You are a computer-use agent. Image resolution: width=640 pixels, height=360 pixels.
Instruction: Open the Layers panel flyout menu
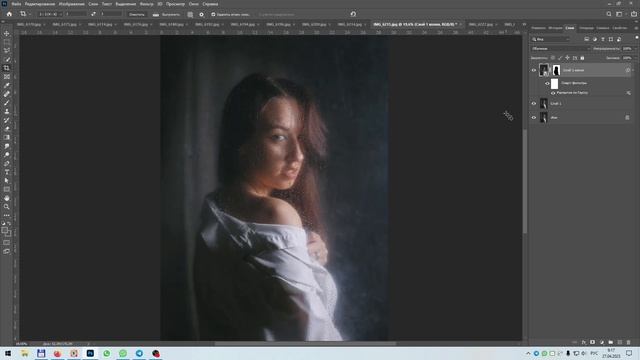pos(636,28)
